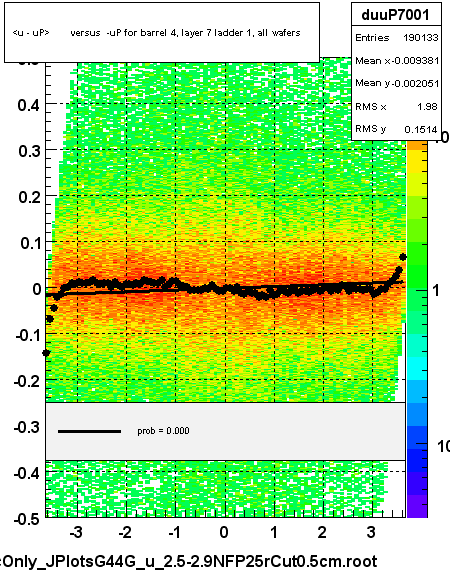Click the cyan segment of the color palette
Screen dimensions: 450x575
point(417,369)
